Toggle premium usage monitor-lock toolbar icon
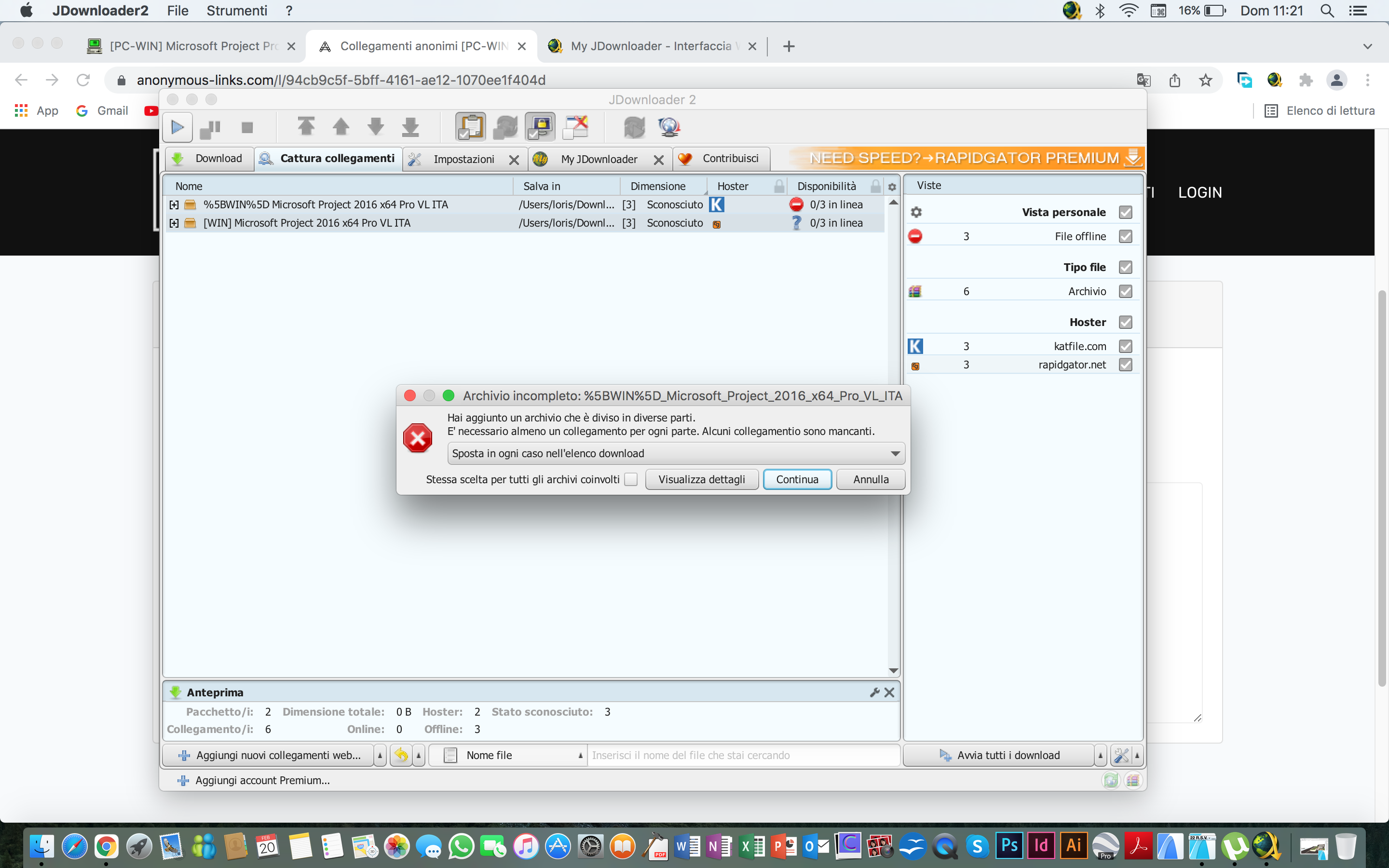This screenshot has width=1389, height=868. click(x=540, y=127)
